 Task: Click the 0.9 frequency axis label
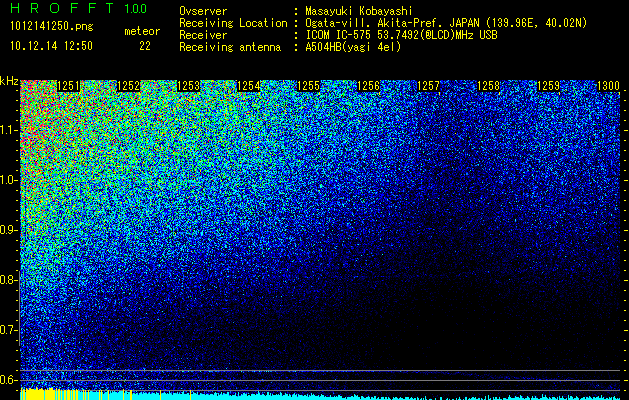(x=9, y=230)
